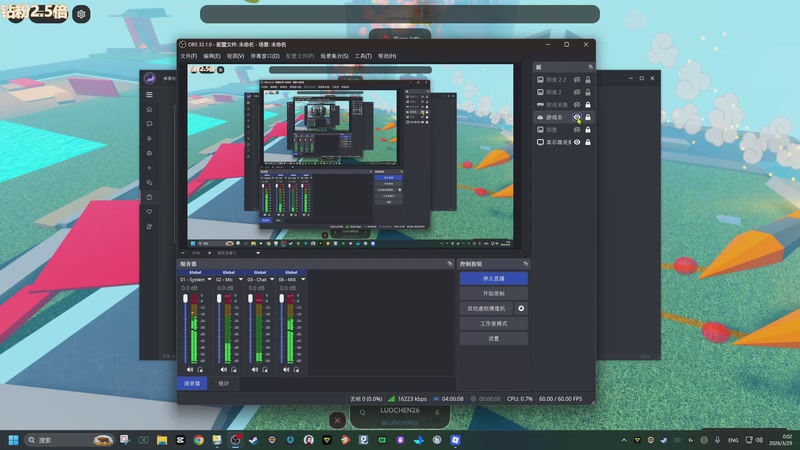Show the 图像 2 source with its eye icon
800x450 pixels.
click(577, 92)
